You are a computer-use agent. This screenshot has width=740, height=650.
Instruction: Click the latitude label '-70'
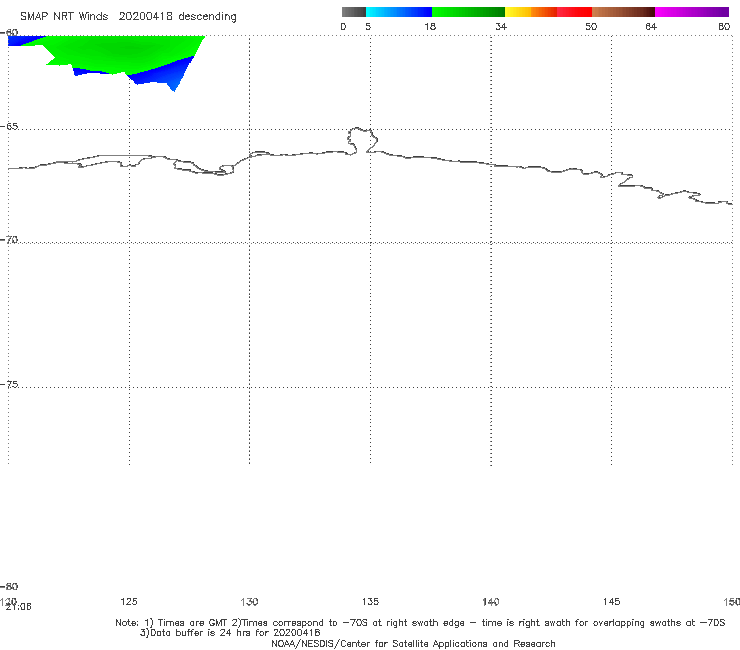point(9,240)
